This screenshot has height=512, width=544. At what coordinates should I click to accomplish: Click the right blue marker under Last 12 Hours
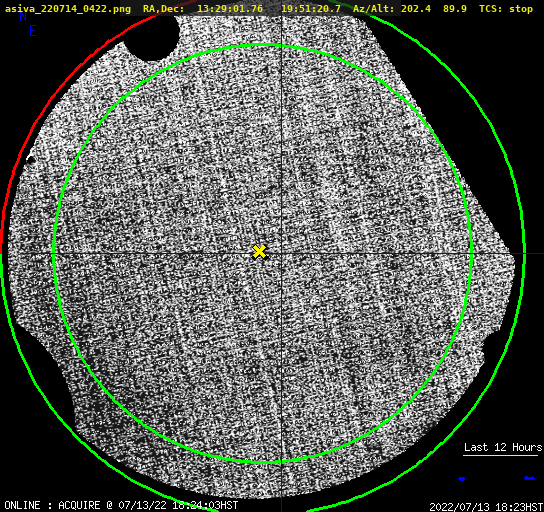(529, 478)
